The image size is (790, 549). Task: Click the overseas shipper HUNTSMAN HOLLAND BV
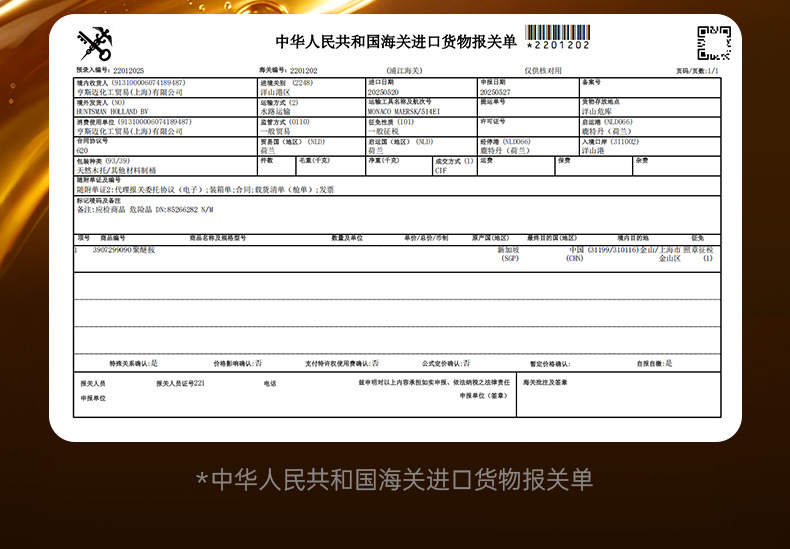click(112, 111)
